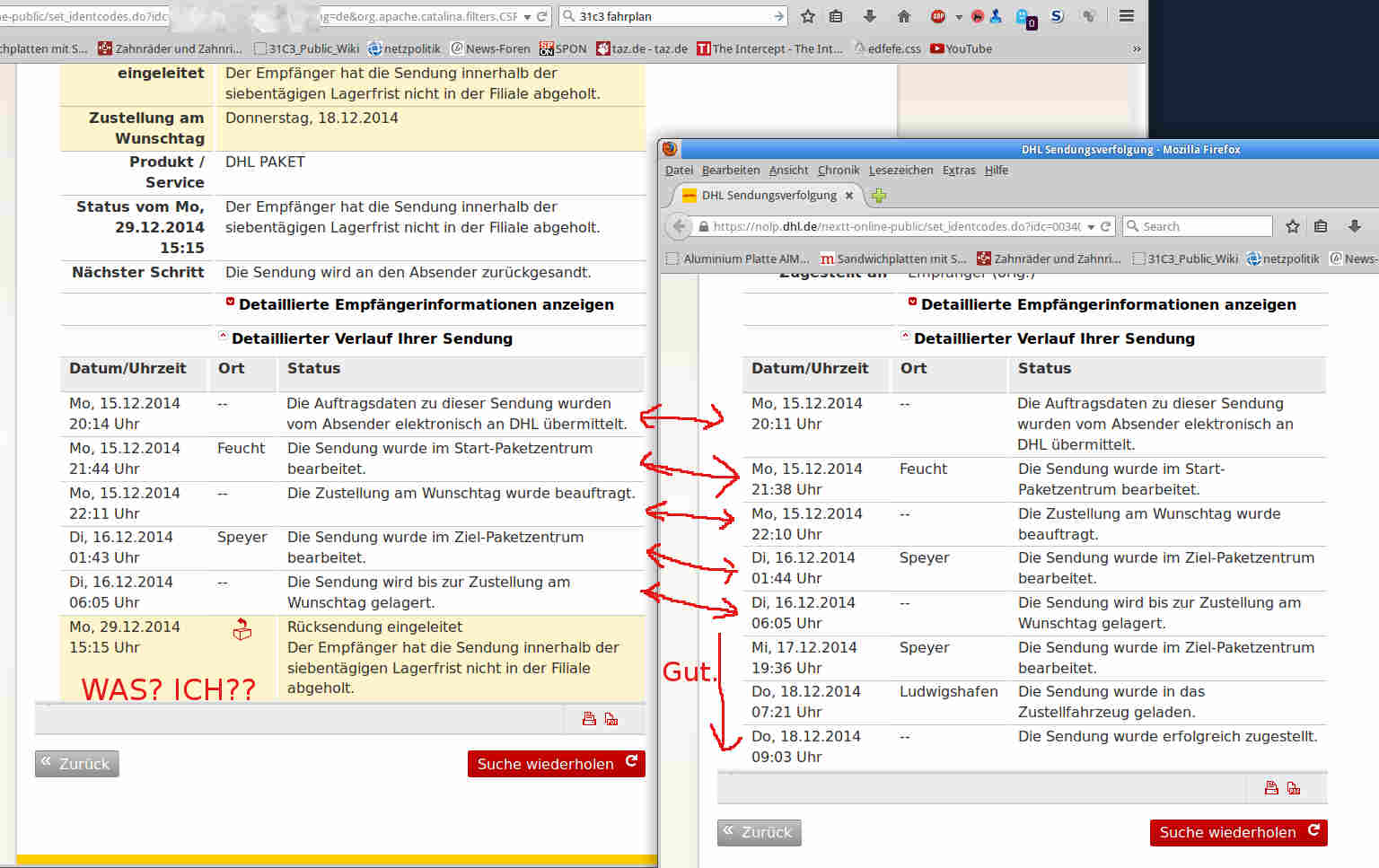This screenshot has height=868, width=1379.
Task: Click the red Adblock stop-sign icon
Action: (x=938, y=16)
